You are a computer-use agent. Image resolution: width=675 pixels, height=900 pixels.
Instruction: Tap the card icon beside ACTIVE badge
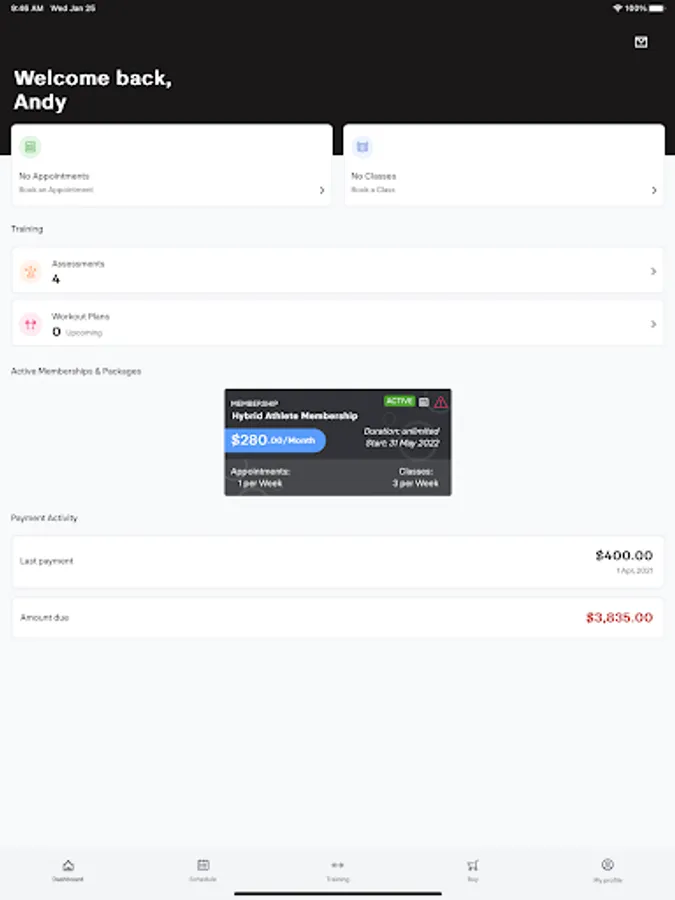424,402
